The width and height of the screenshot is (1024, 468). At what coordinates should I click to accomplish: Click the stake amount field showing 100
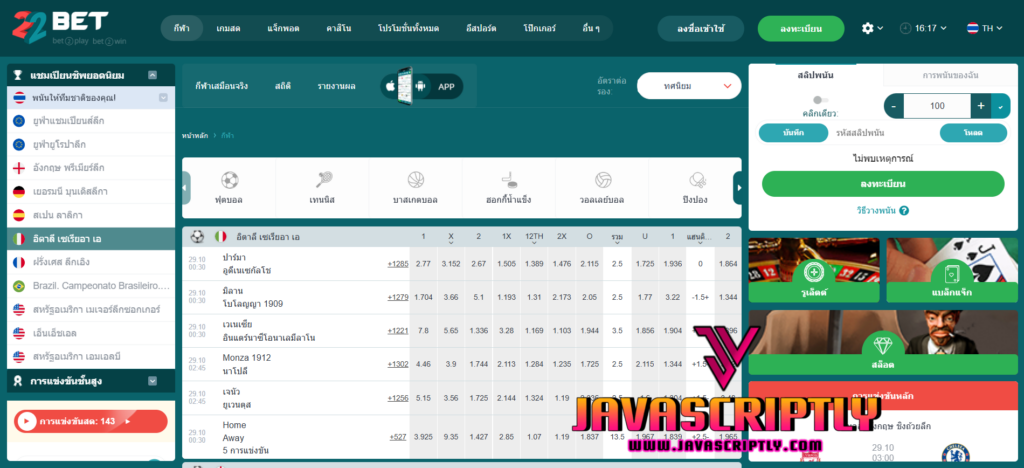point(937,106)
